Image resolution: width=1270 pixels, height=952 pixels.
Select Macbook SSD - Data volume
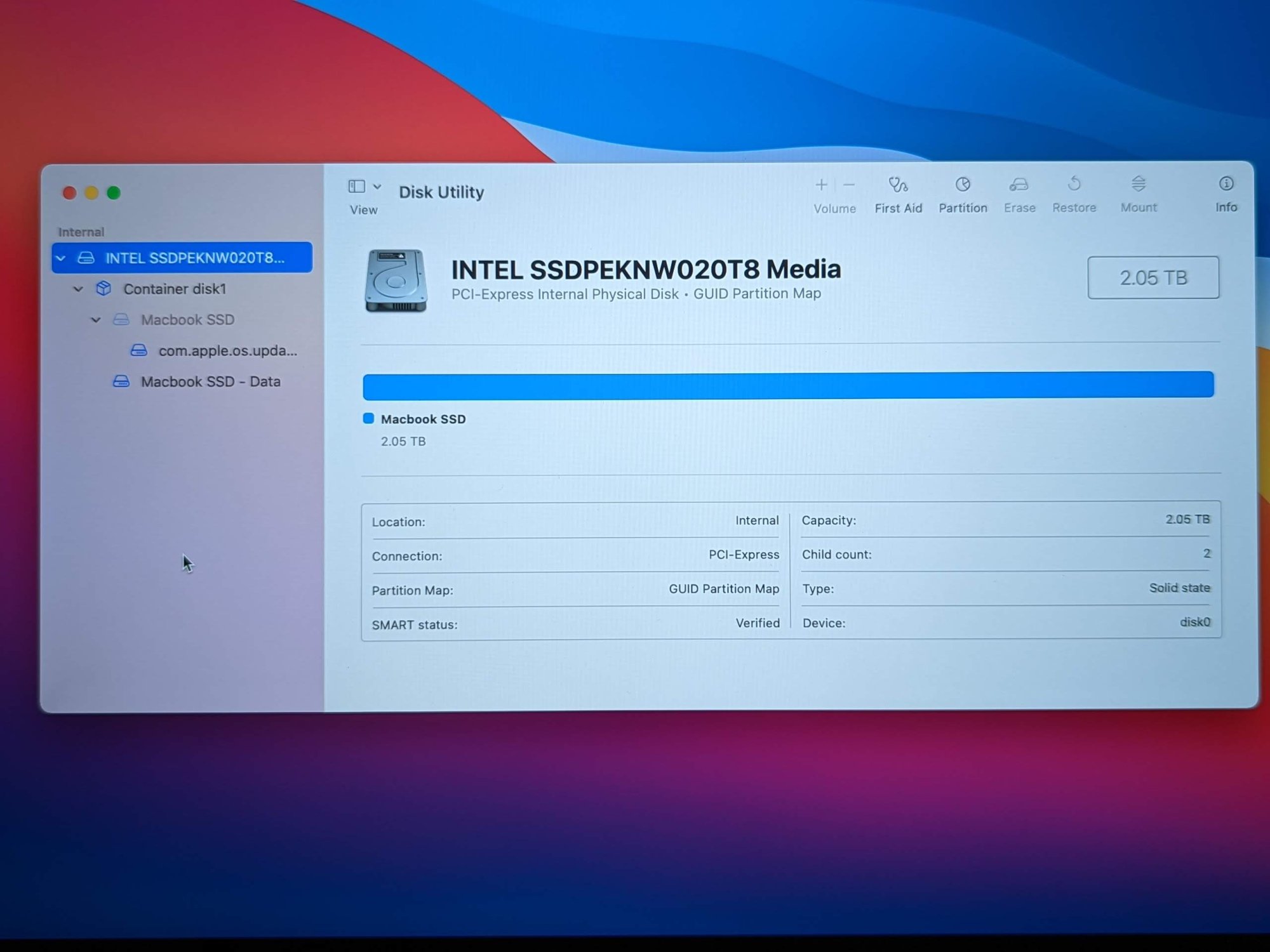(210, 382)
